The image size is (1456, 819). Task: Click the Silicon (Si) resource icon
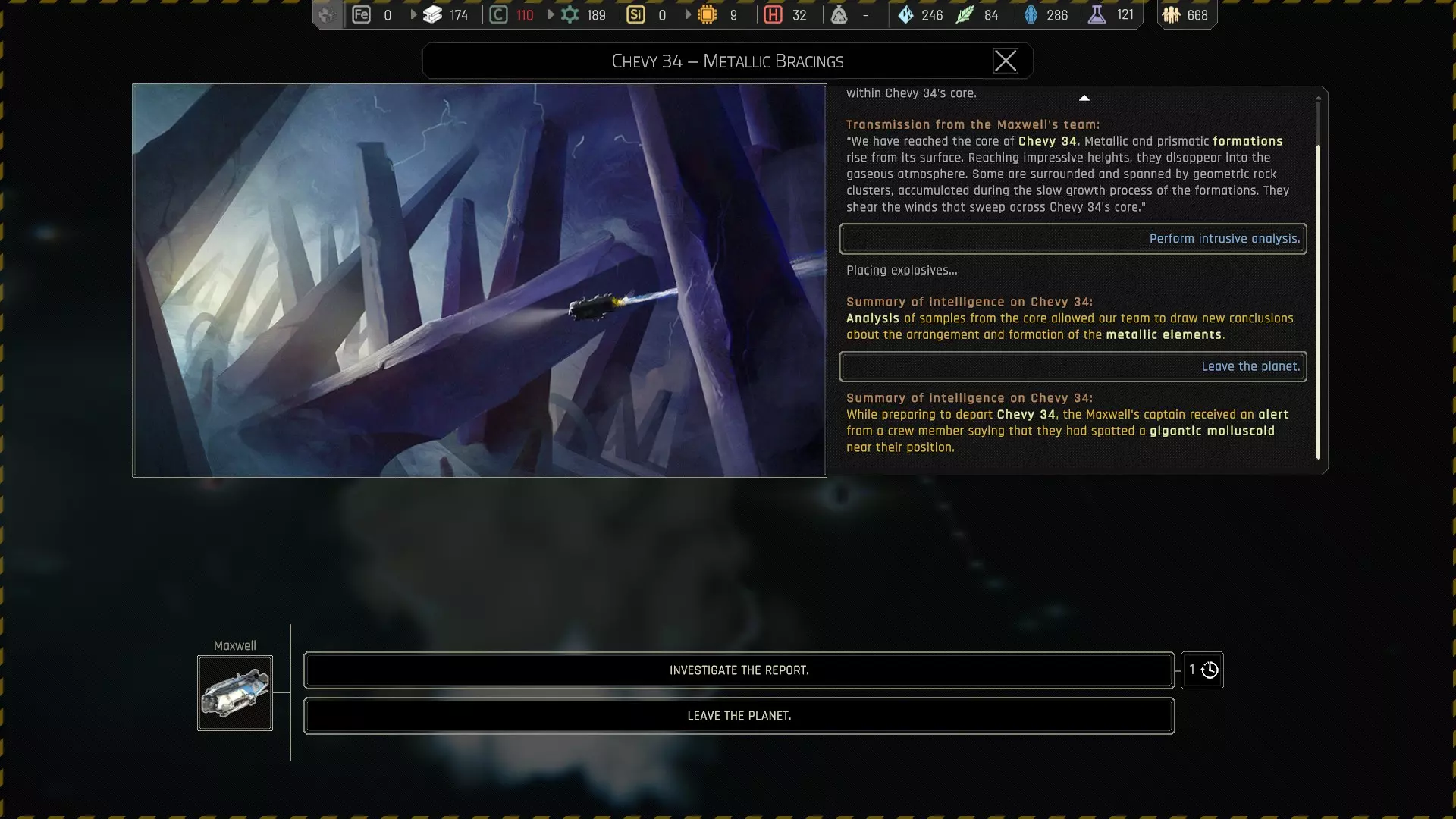point(635,14)
